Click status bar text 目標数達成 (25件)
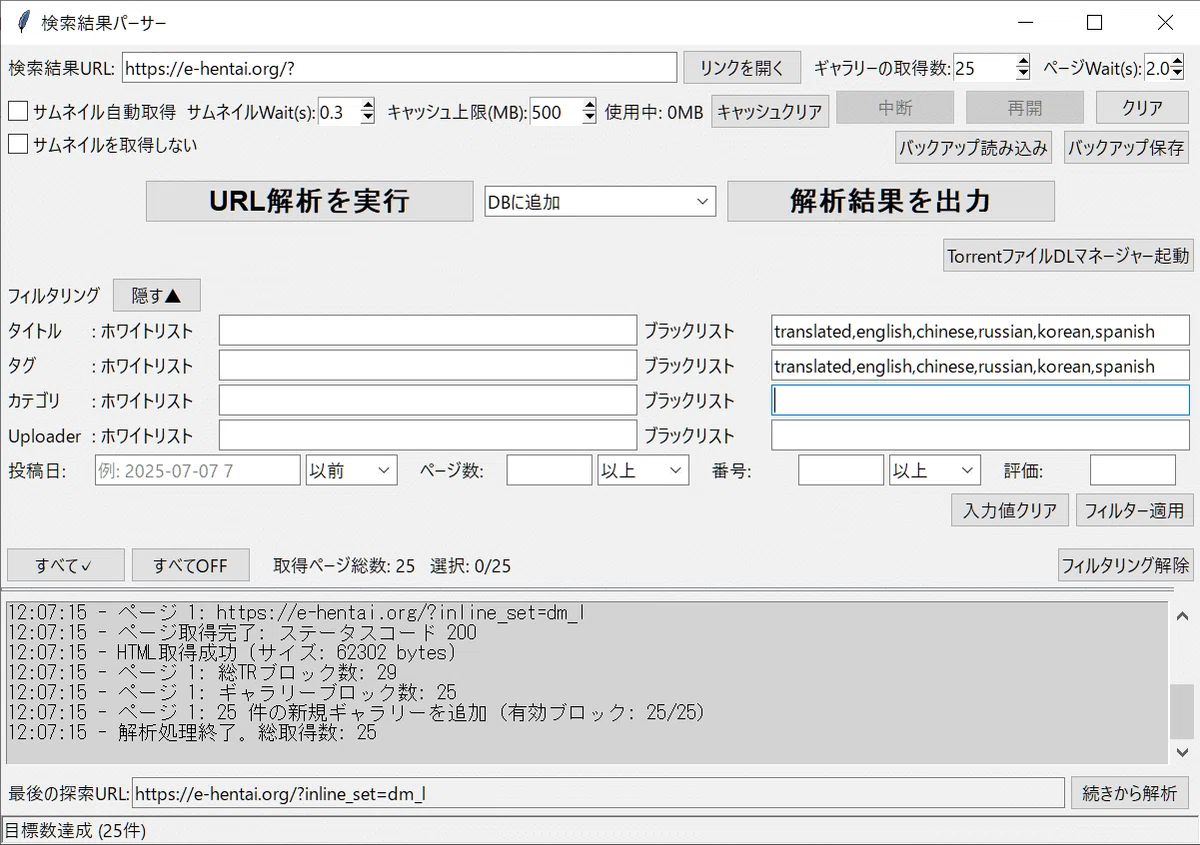 point(76,831)
